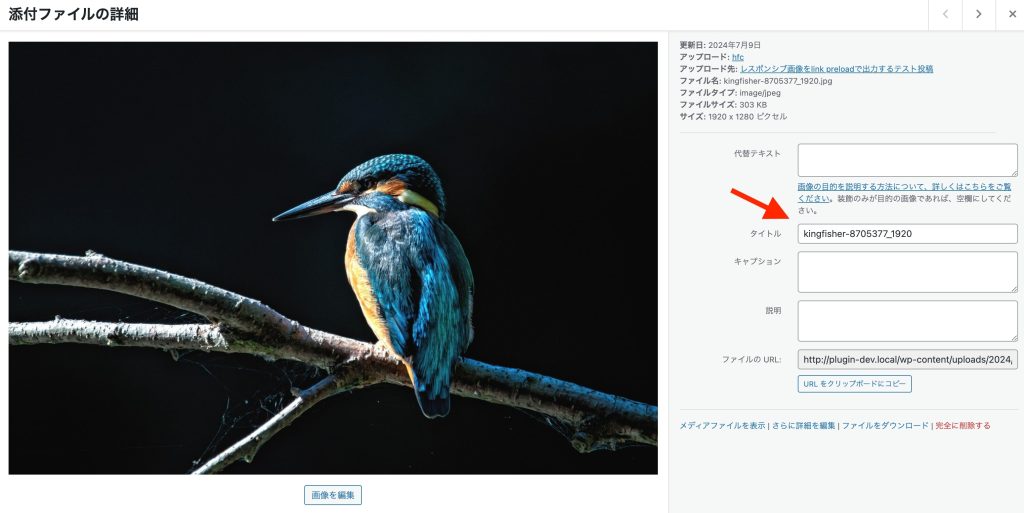This screenshot has width=1024, height=513.
Task: Click the red 完全に削除する link
Action: point(963,426)
